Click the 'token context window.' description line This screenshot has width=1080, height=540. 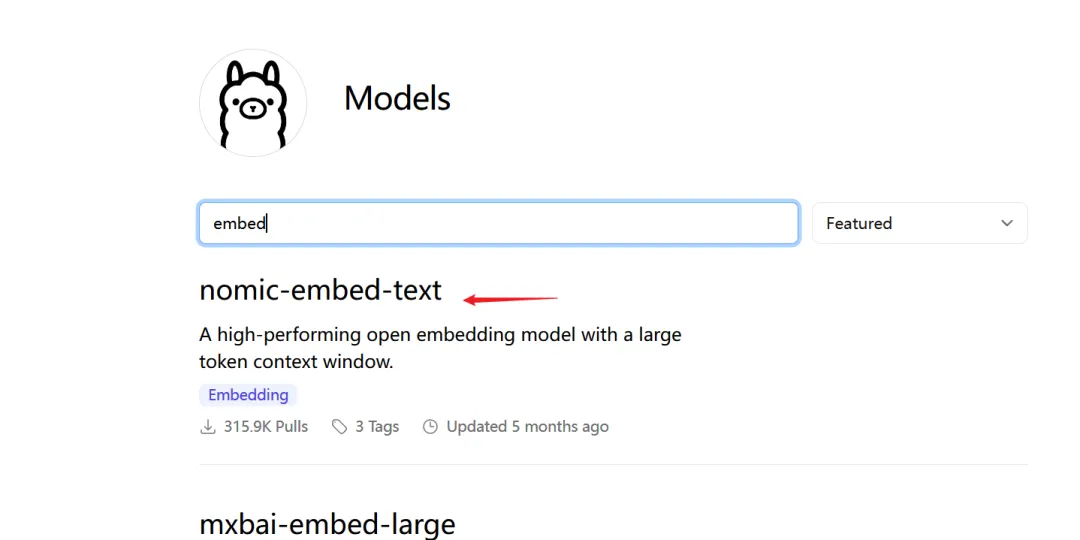click(296, 362)
